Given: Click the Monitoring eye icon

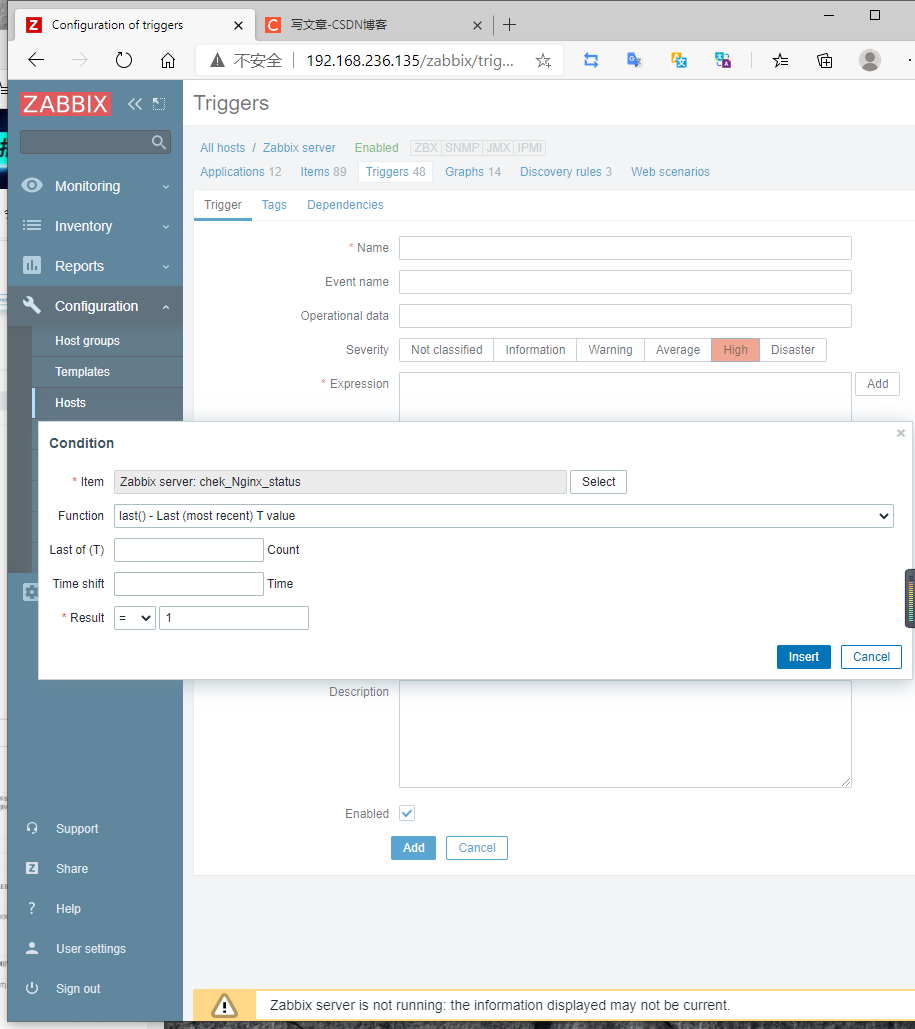Looking at the screenshot, I should 32,186.
